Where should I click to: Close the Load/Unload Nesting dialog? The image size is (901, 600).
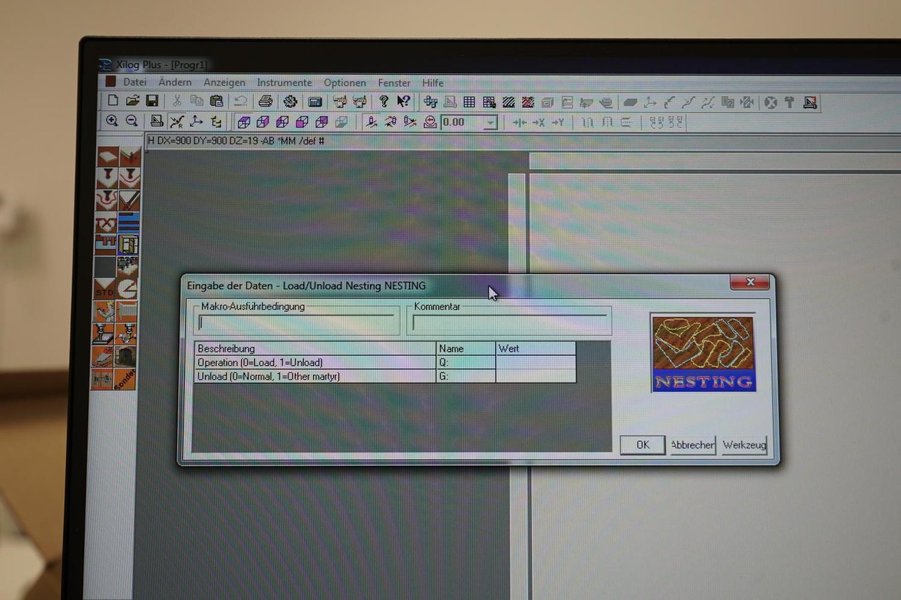point(749,282)
